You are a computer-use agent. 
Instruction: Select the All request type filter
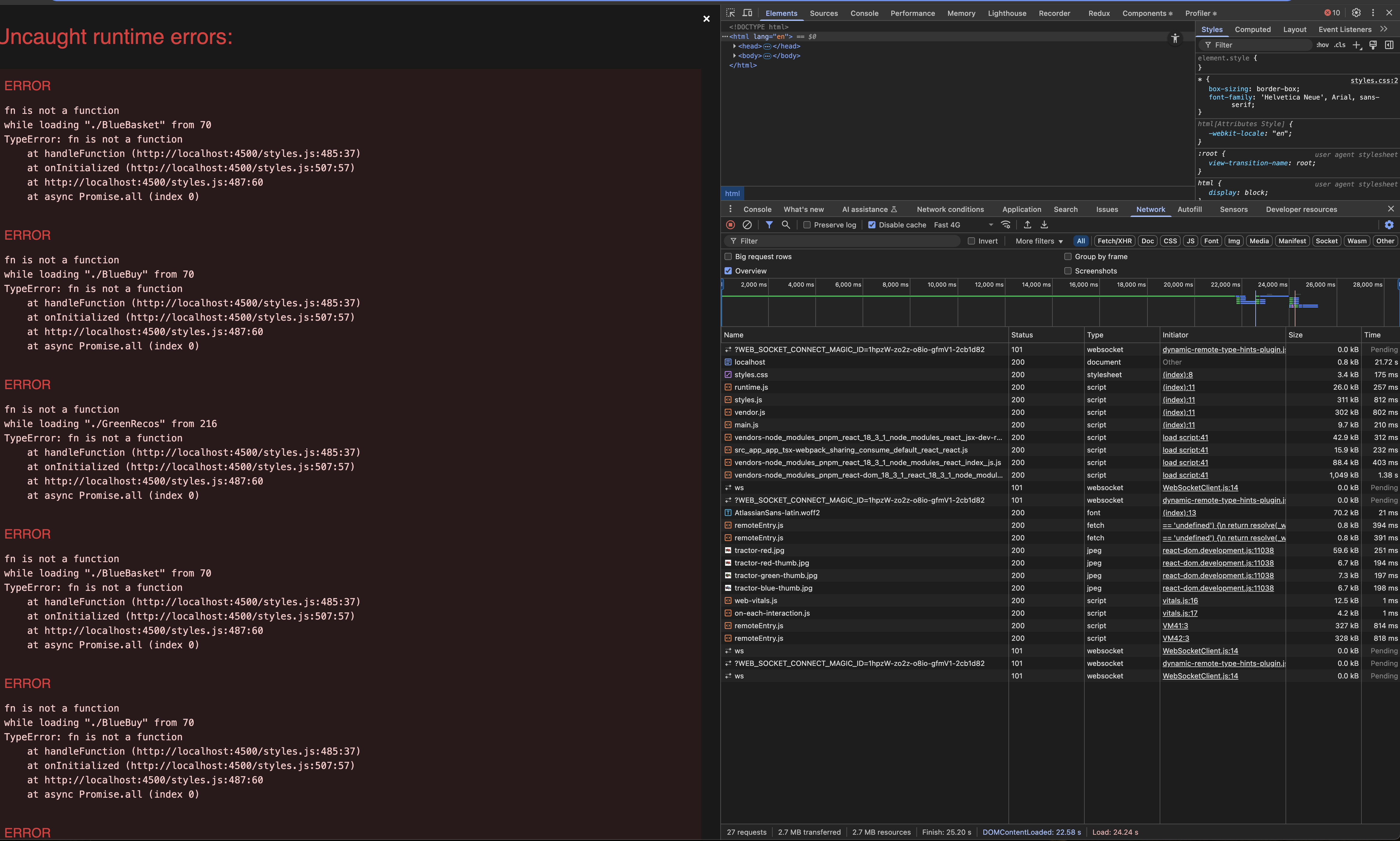(x=1081, y=241)
